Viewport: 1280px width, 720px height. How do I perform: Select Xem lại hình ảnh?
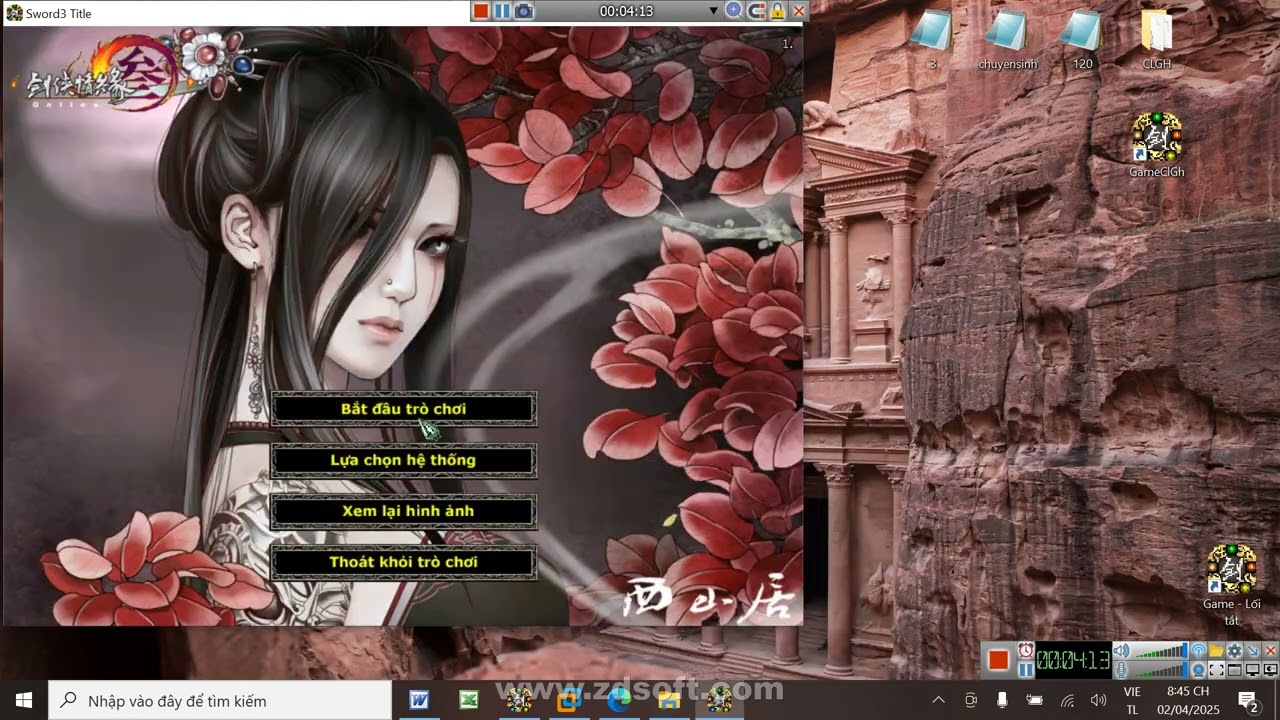click(403, 511)
